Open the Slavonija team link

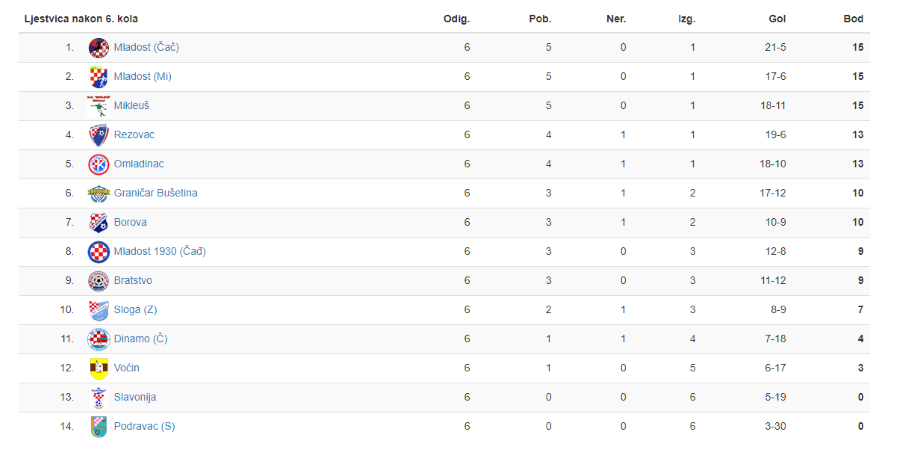coord(135,397)
